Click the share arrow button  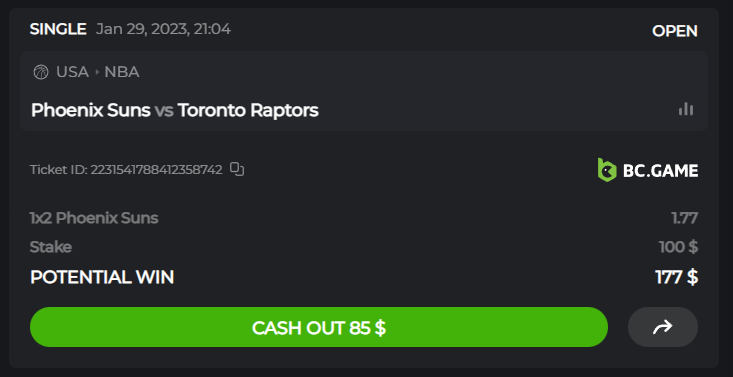point(662,327)
